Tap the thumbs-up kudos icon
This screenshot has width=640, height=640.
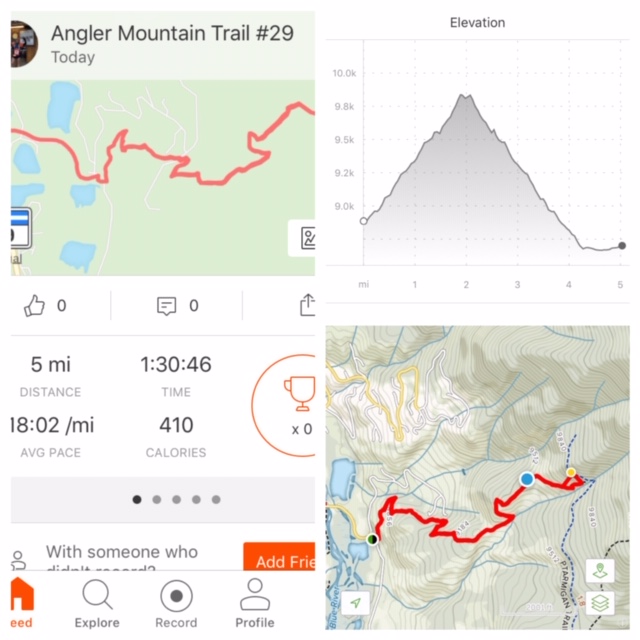click(34, 306)
